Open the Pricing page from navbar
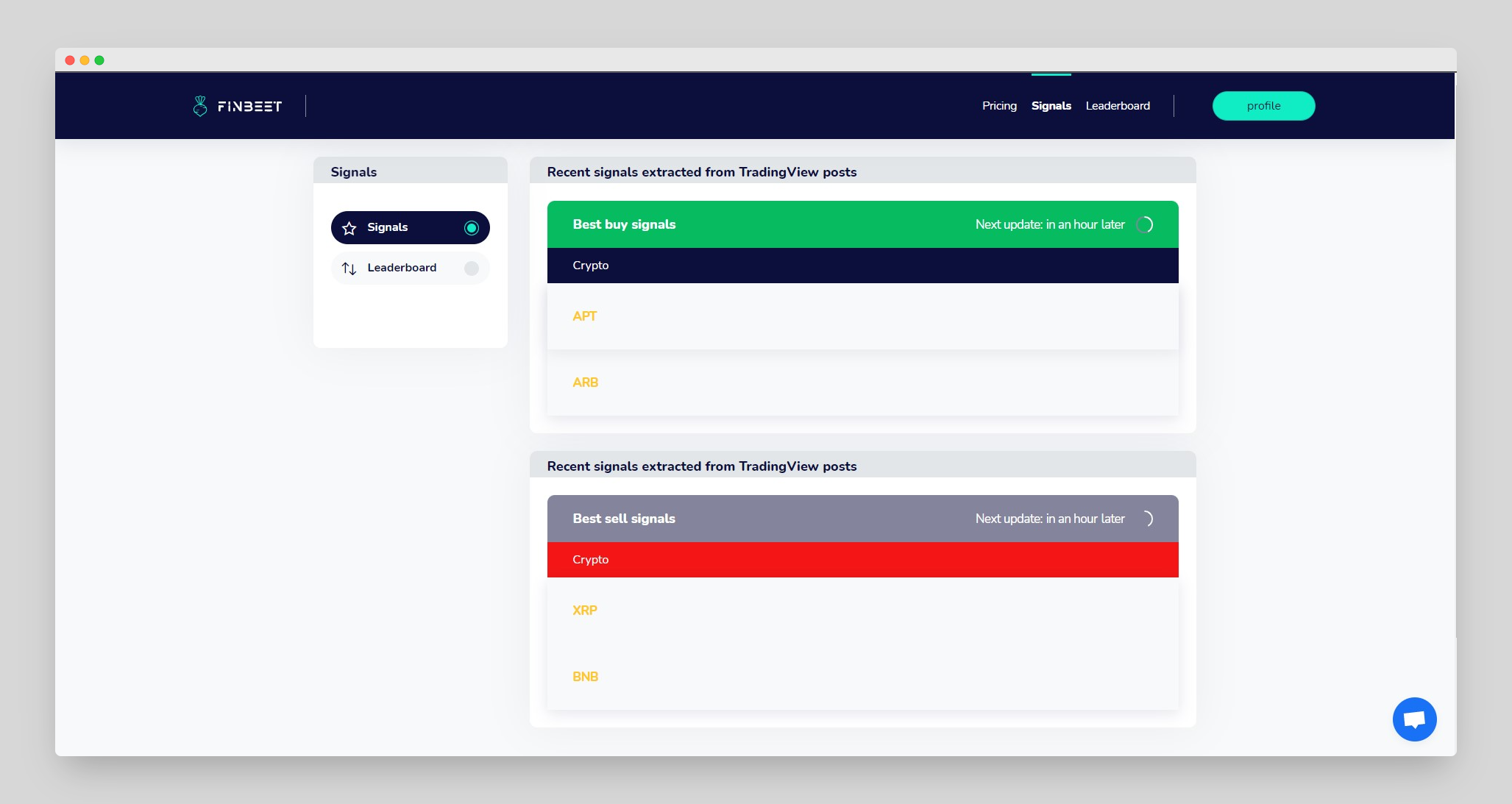 tap(999, 106)
